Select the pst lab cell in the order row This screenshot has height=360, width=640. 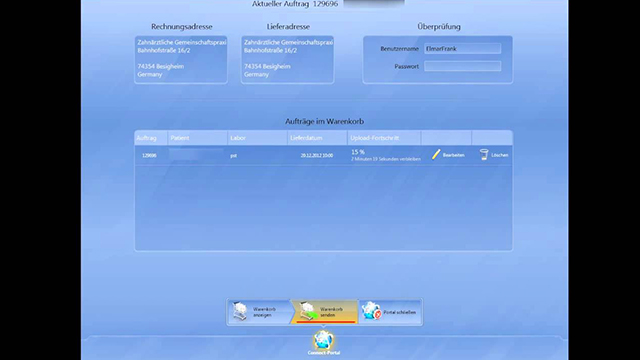[x=233, y=156]
